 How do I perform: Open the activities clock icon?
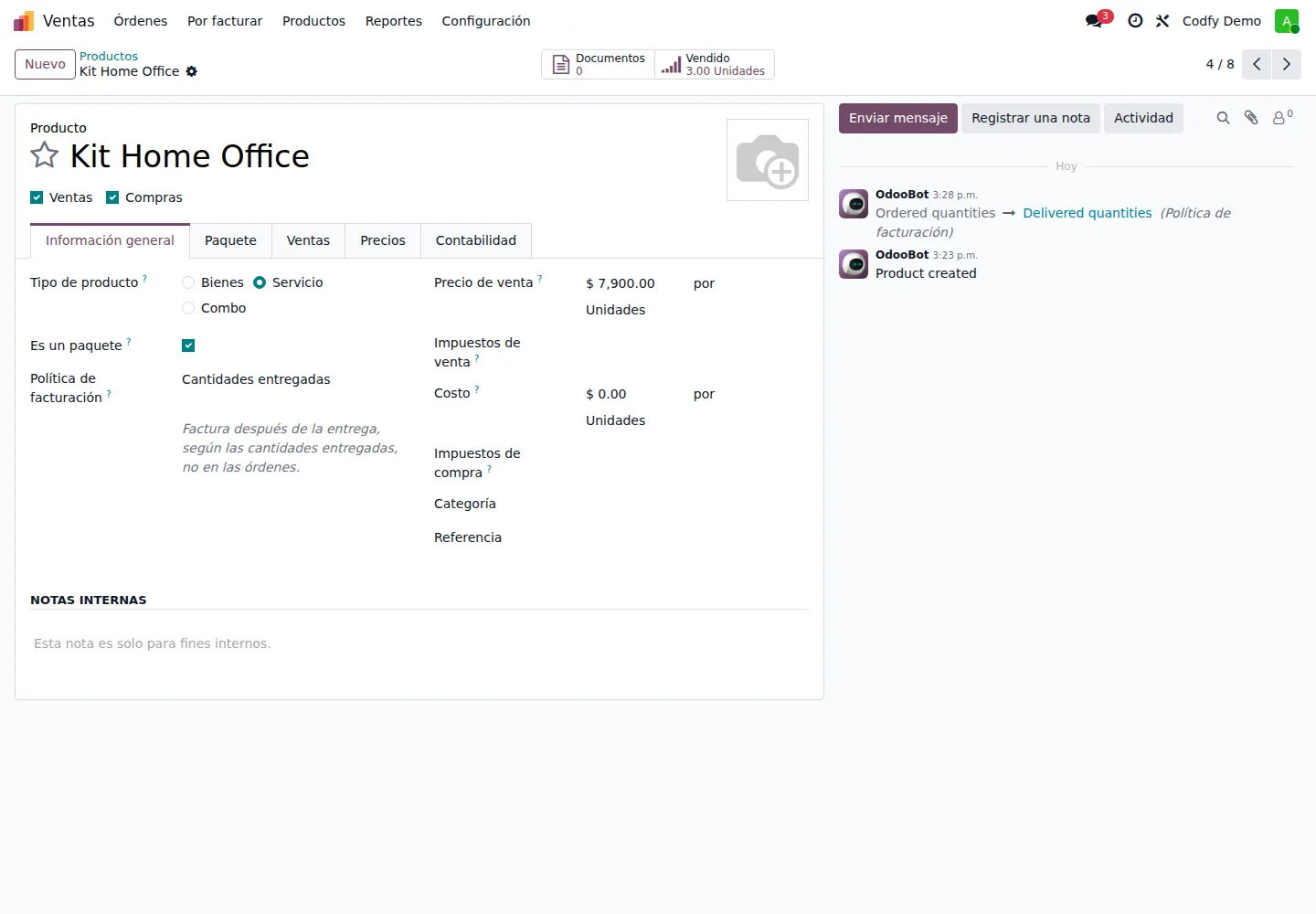point(1135,21)
